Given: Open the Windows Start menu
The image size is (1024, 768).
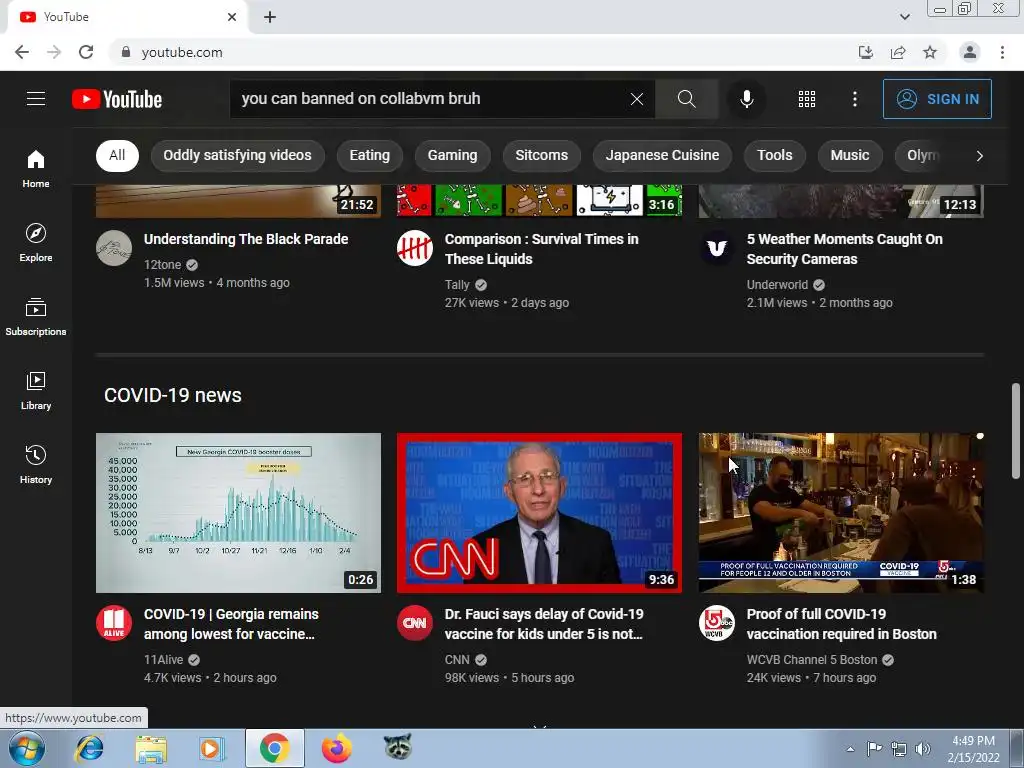Looking at the screenshot, I should (x=26, y=748).
